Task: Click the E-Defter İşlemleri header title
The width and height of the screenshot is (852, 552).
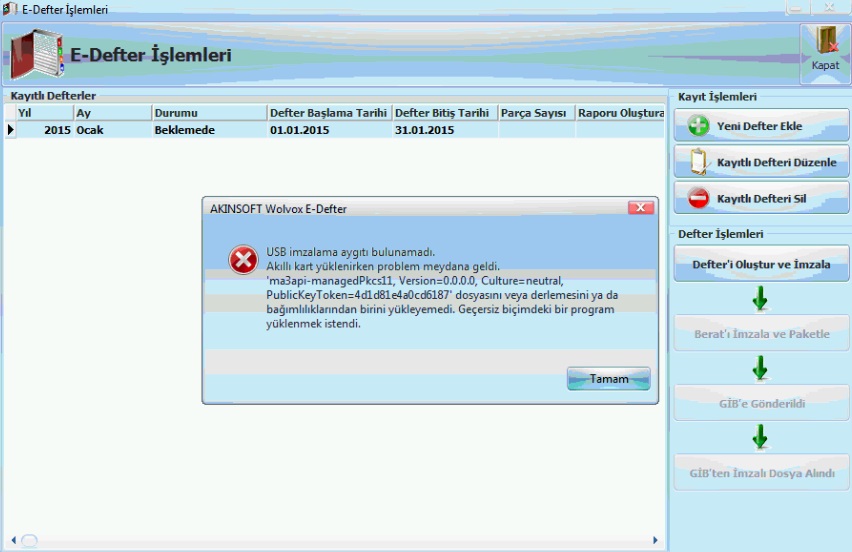Action: pos(151,55)
